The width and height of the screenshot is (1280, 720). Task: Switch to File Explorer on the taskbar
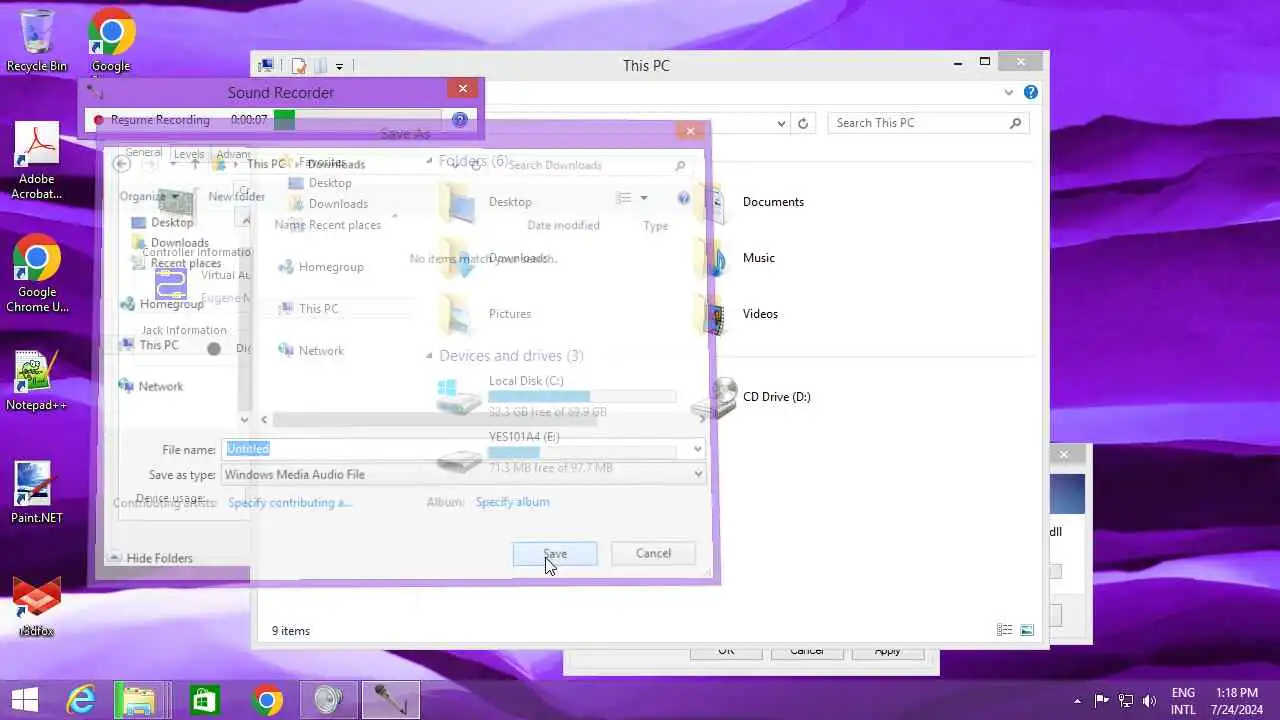pyautogui.click(x=139, y=700)
